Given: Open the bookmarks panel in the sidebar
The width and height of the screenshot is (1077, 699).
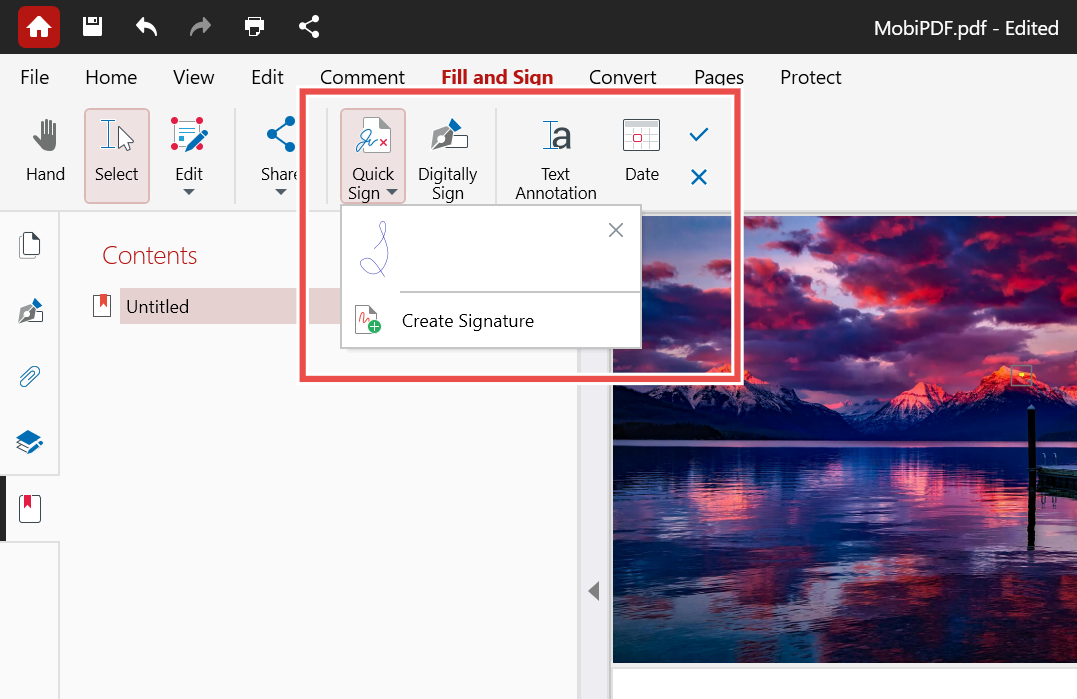Looking at the screenshot, I should pyautogui.click(x=30, y=509).
